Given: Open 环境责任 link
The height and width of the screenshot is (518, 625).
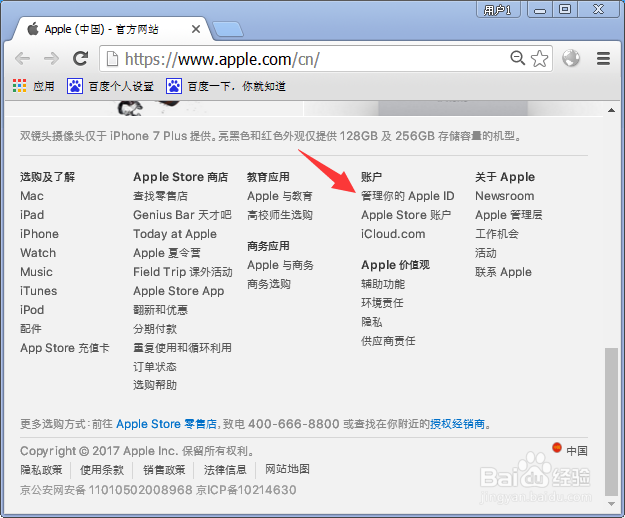Looking at the screenshot, I should pyautogui.click(x=382, y=303).
